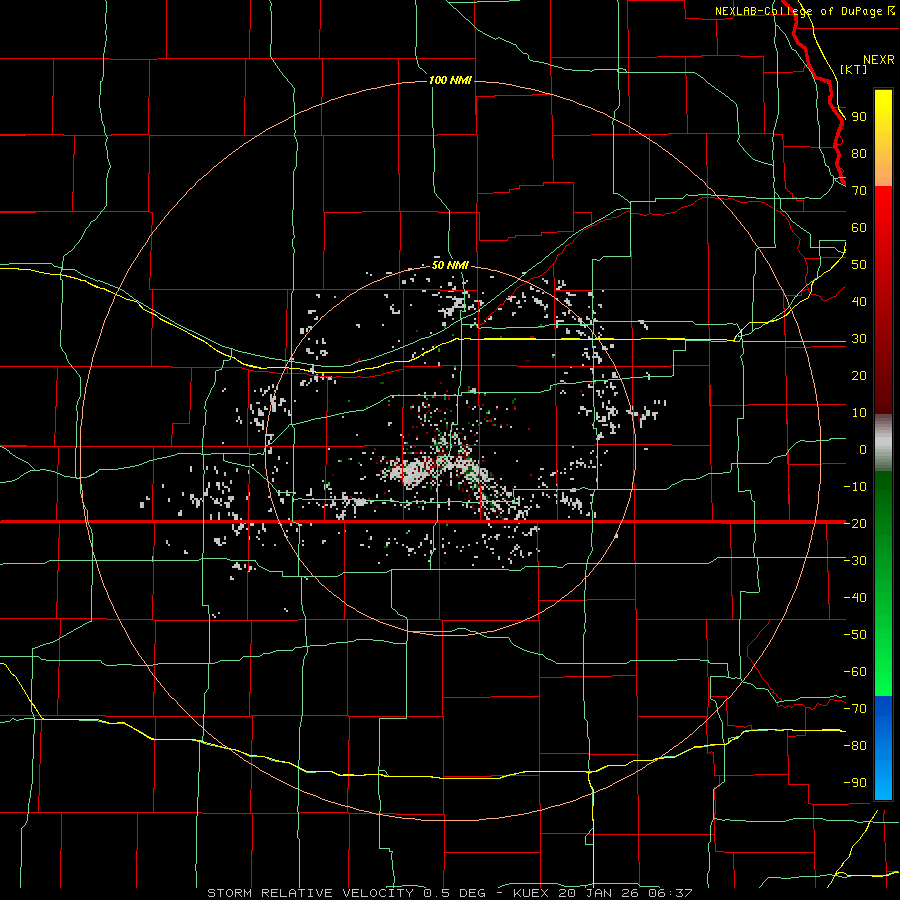The height and width of the screenshot is (900, 900).
Task: Click the gray zero-velocity segment of the color bar
Action: point(883,442)
